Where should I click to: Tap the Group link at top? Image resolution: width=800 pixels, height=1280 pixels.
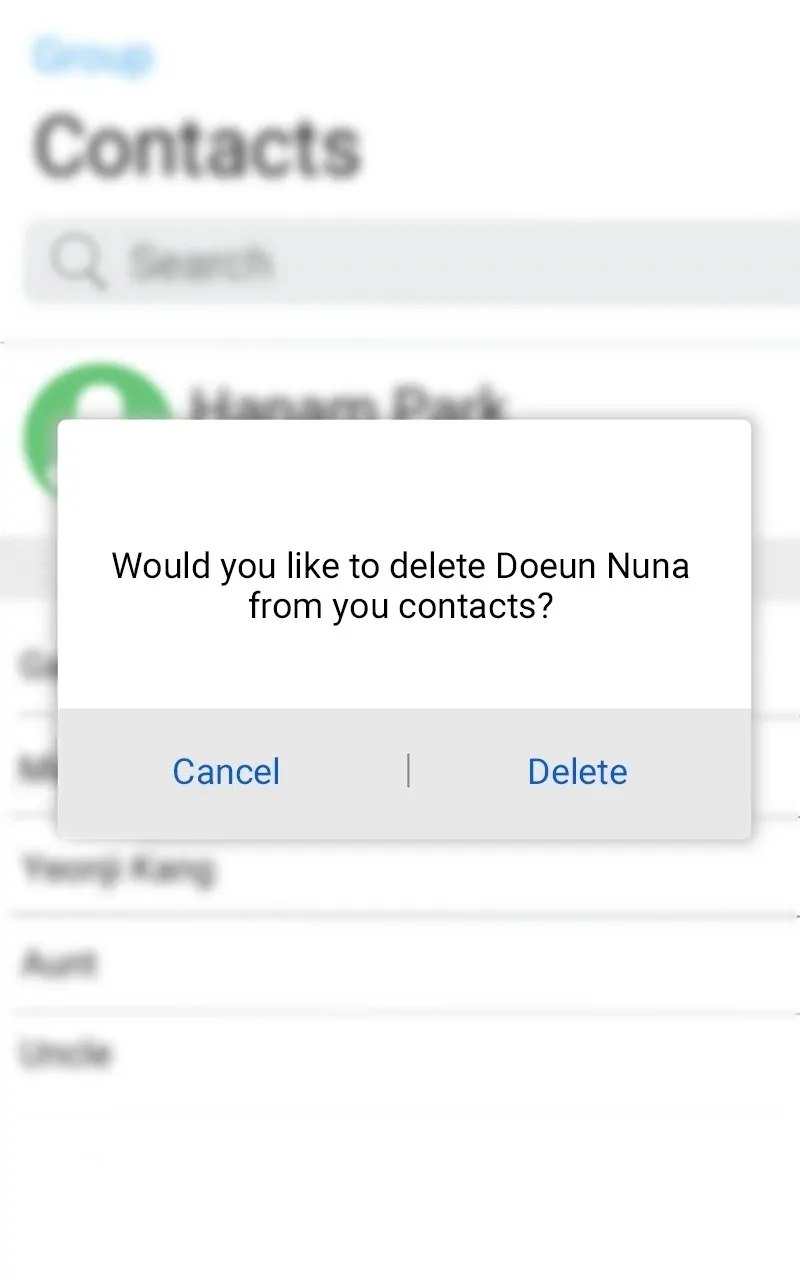pyautogui.click(x=92, y=56)
